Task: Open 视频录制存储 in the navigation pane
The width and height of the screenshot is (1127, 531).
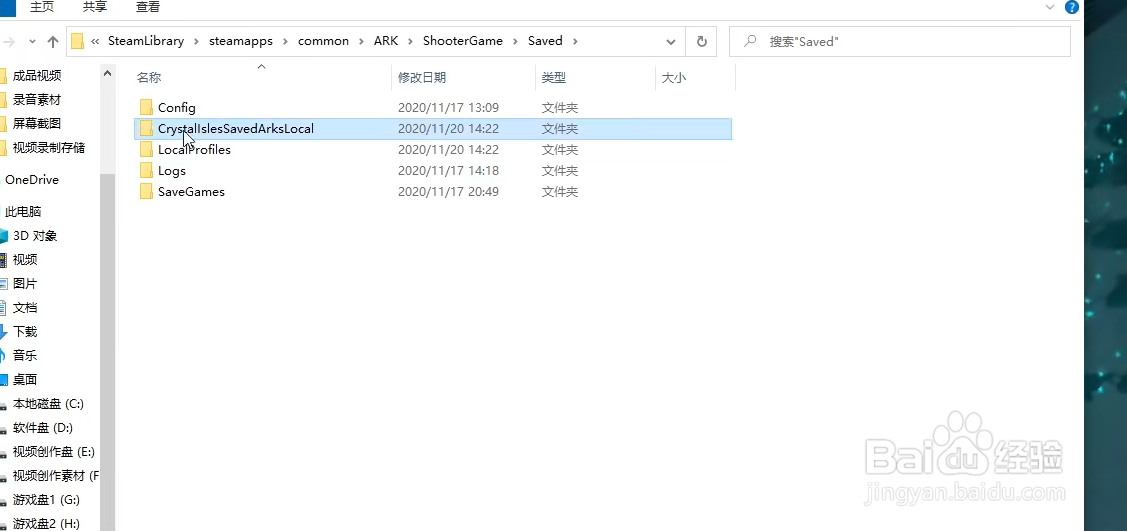Action: 49,147
